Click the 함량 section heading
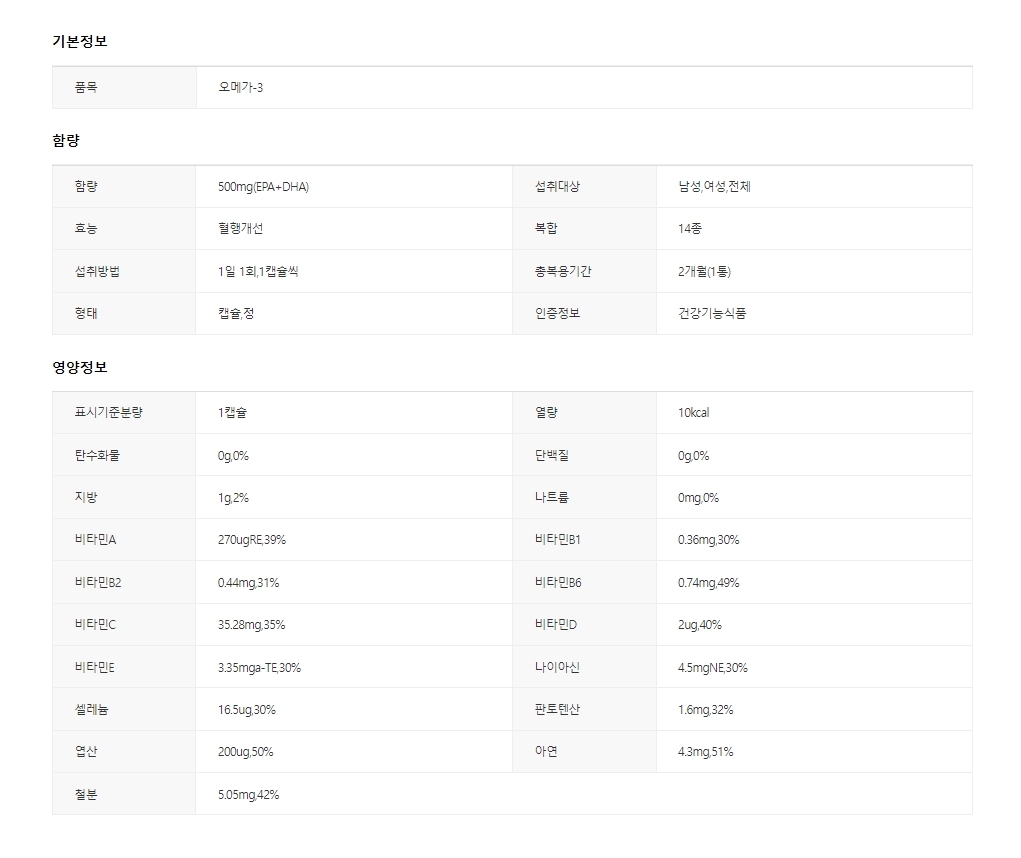Viewport: 1021px width, 858px height. click(66, 141)
